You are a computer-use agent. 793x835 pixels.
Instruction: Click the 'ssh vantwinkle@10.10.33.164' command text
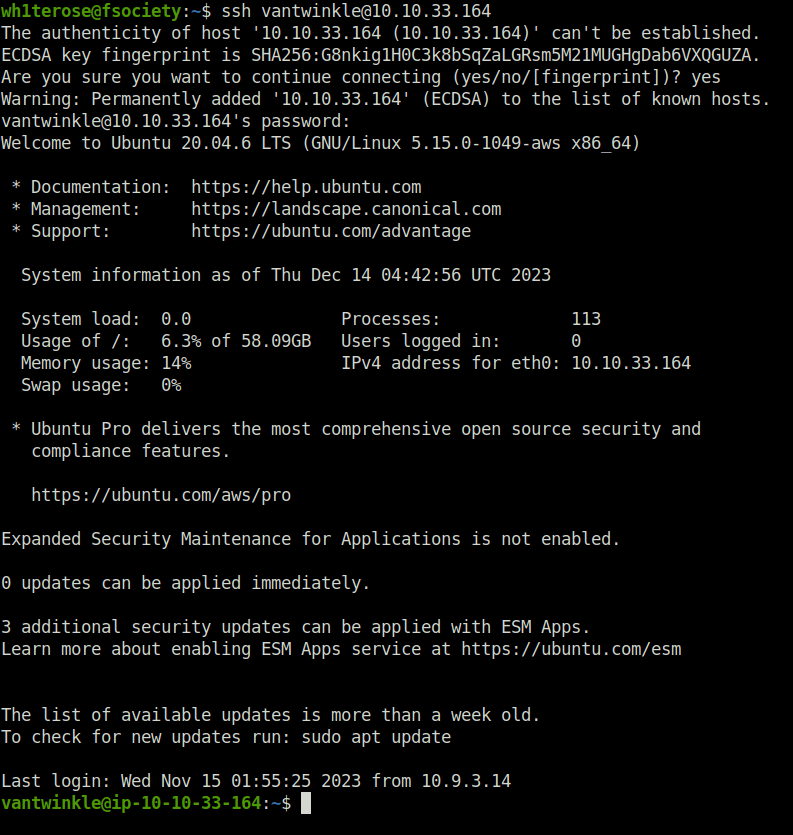click(356, 11)
